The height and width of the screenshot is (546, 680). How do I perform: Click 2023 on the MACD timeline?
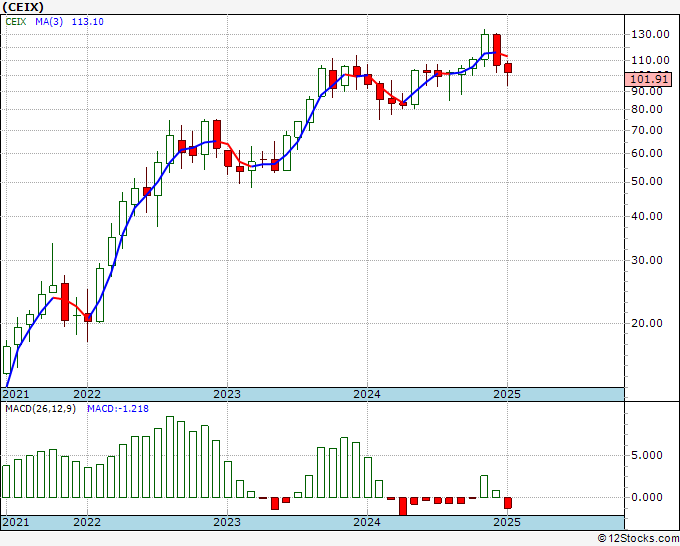click(x=227, y=522)
